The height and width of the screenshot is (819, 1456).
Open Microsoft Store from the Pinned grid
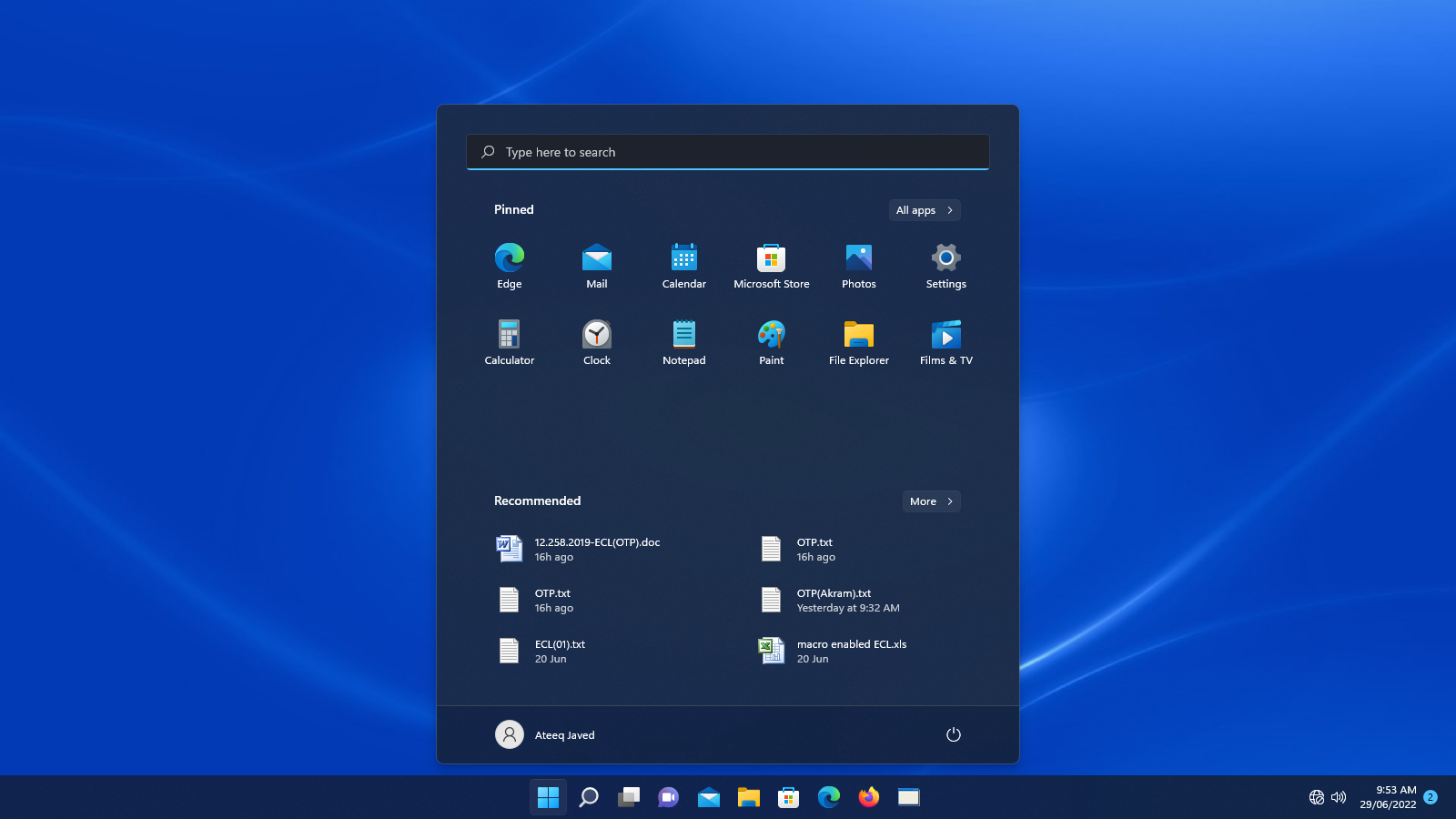click(x=772, y=266)
